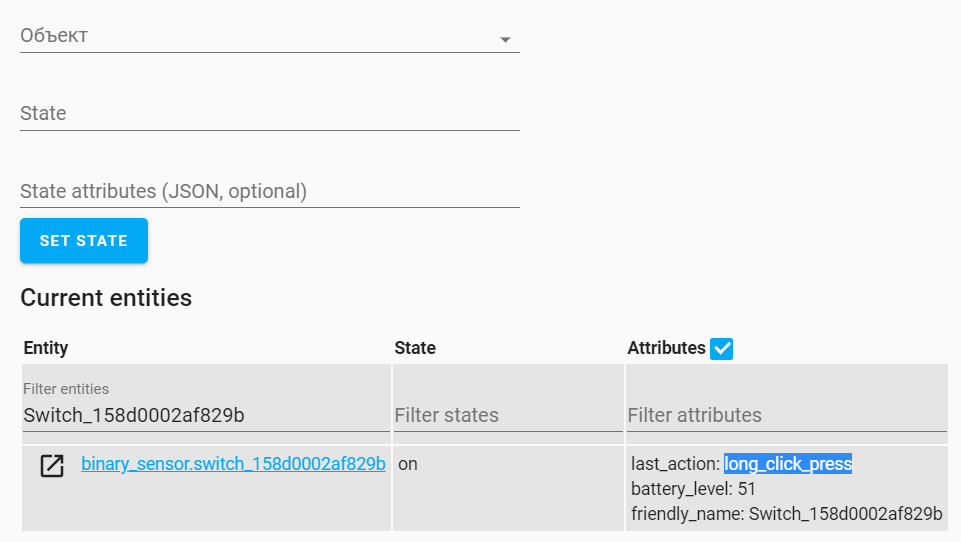The width and height of the screenshot is (961, 542).
Task: Click the Attributes column header label
Action: coord(666,348)
